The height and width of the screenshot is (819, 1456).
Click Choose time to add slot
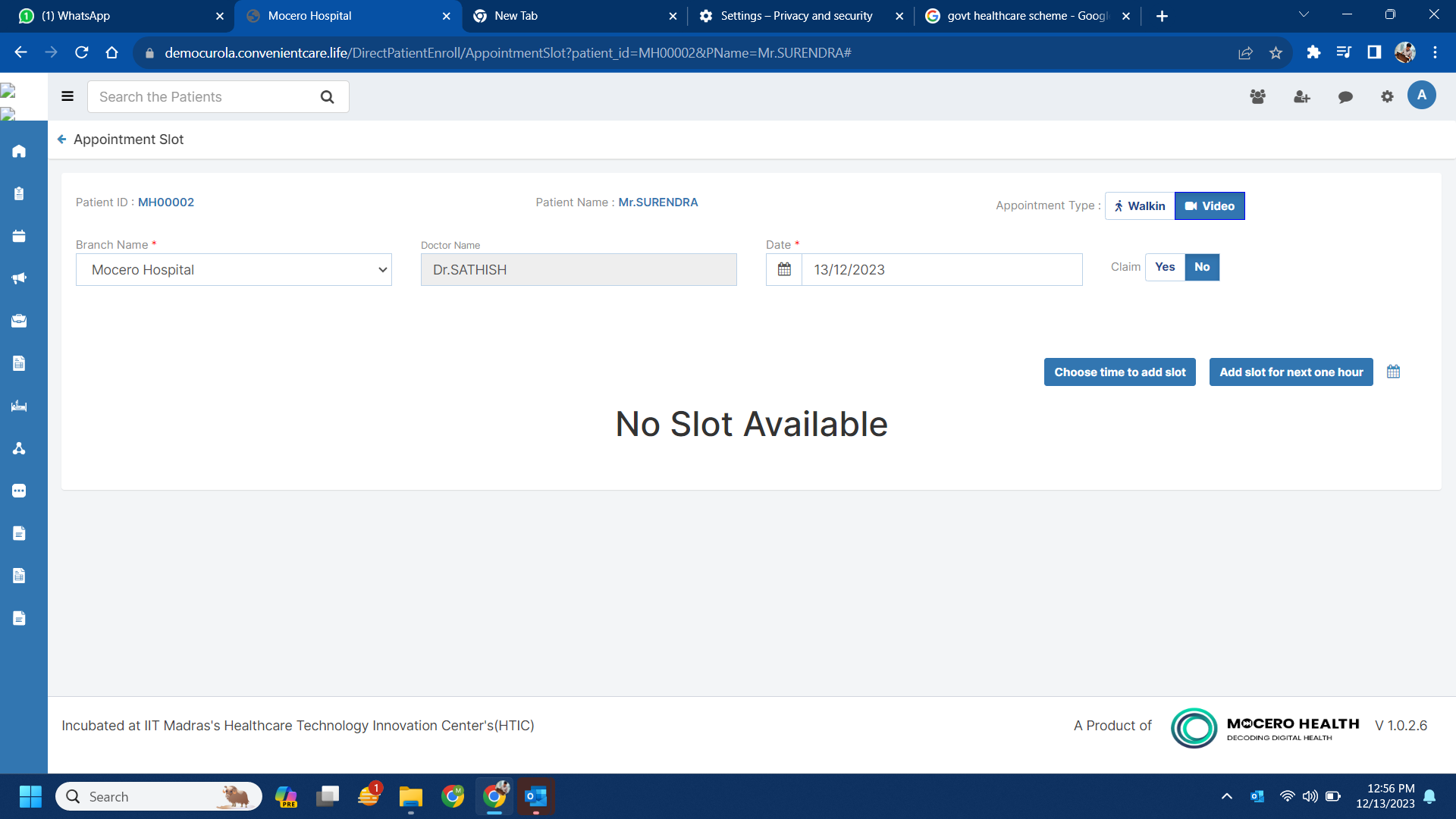coord(1119,372)
